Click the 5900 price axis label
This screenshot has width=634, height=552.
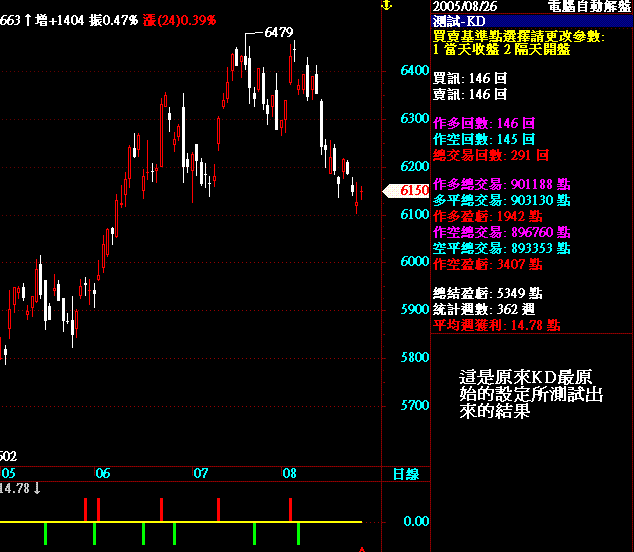(x=414, y=309)
